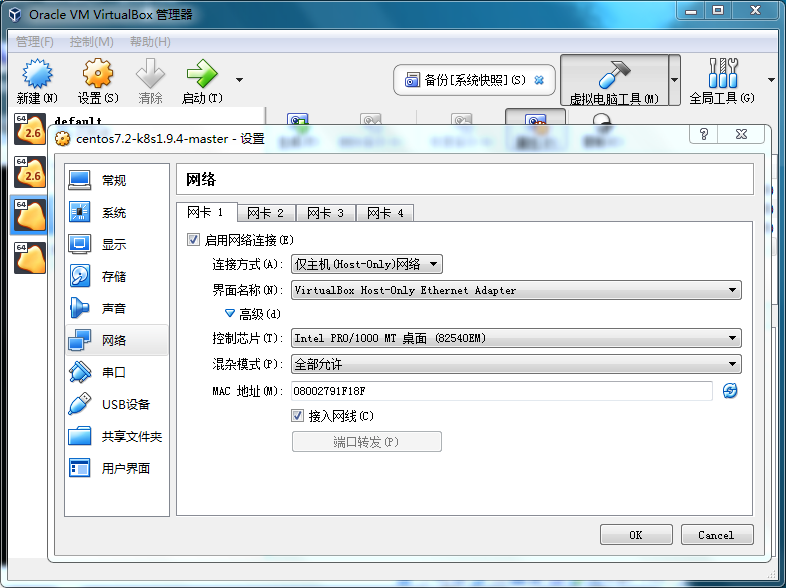Open 显示 (Display) settings category
Screen dimensions: 786x588
[x=117, y=245]
